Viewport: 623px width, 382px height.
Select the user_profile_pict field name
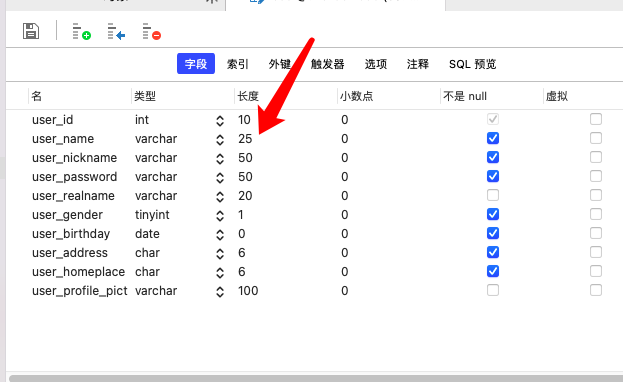point(79,291)
